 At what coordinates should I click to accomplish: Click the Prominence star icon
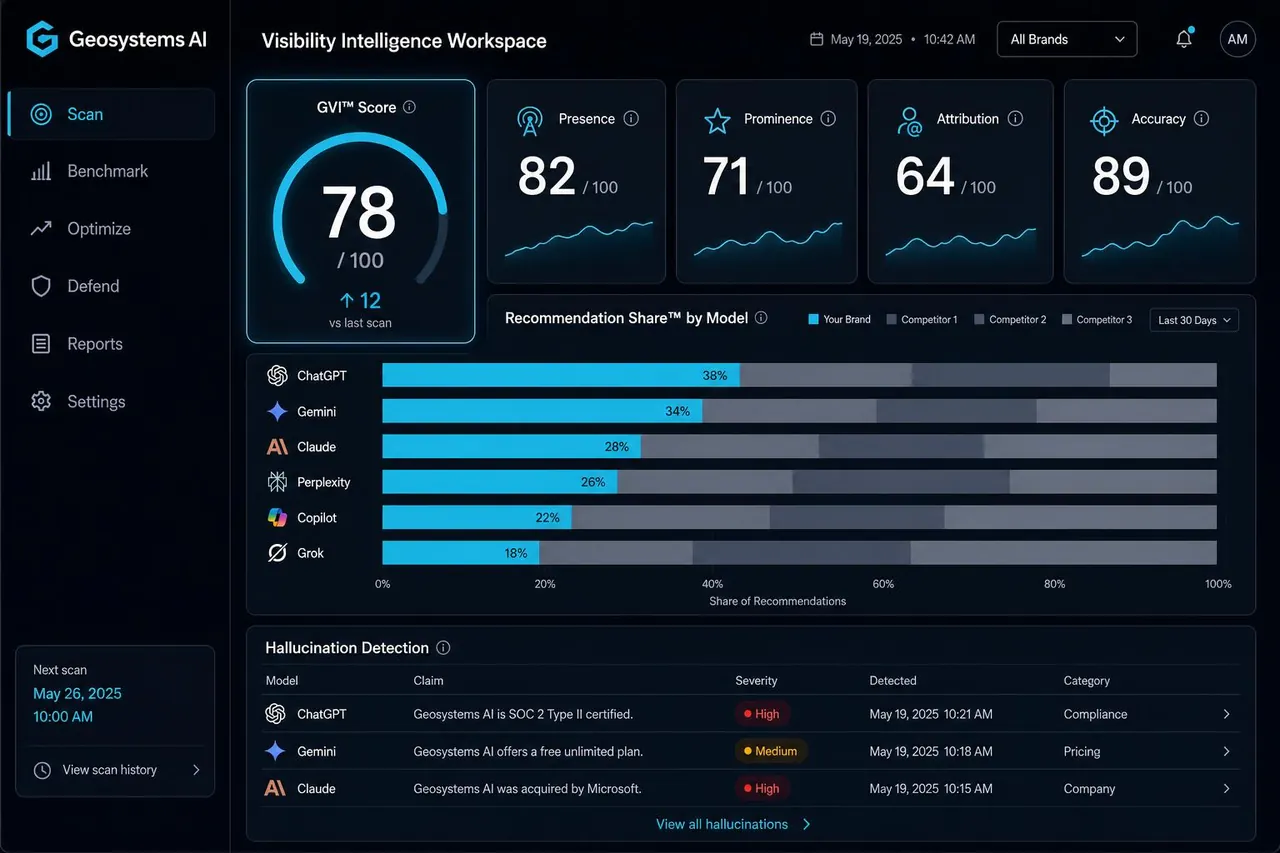tap(717, 121)
